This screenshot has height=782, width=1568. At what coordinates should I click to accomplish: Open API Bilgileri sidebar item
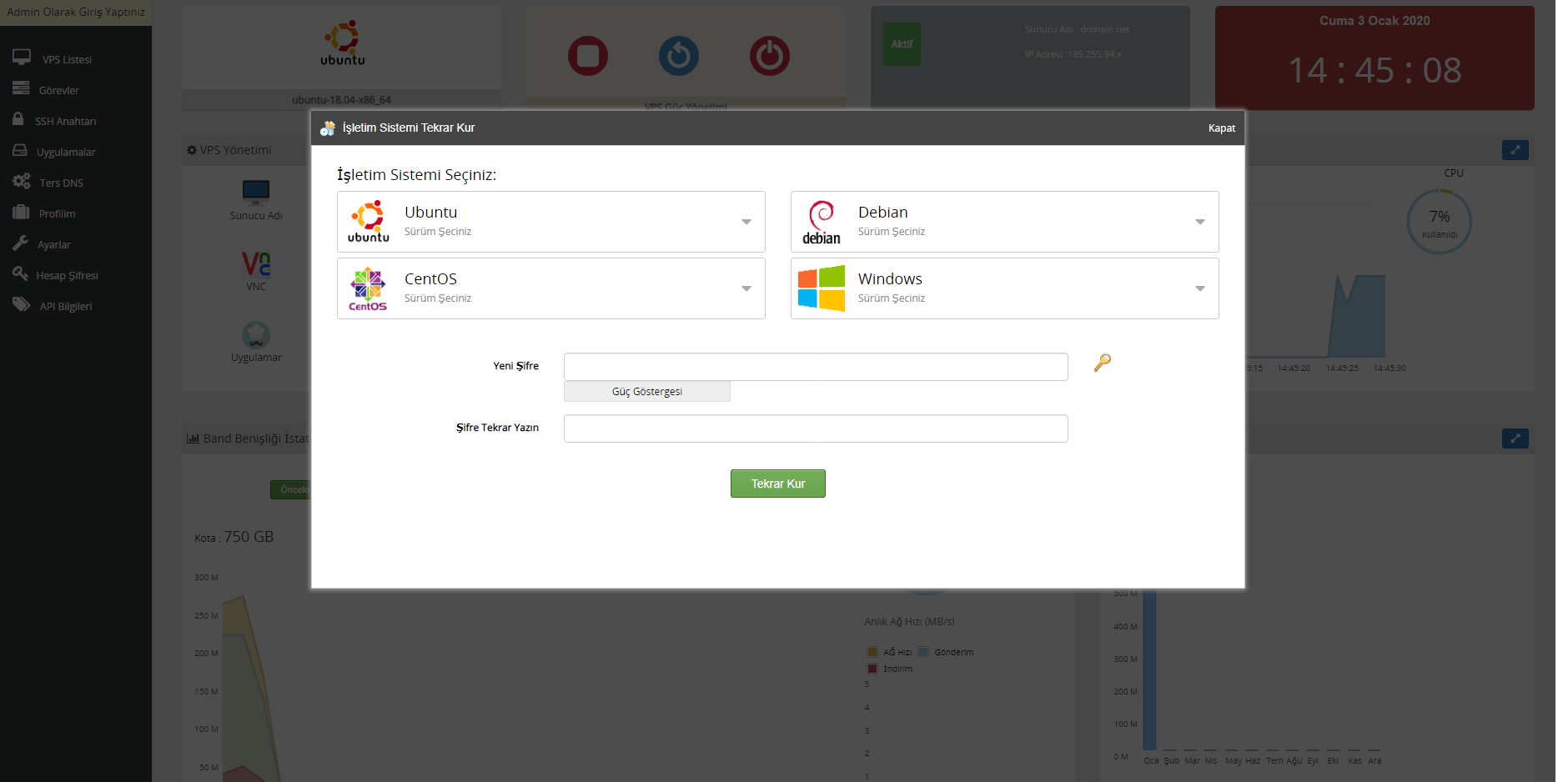66,306
